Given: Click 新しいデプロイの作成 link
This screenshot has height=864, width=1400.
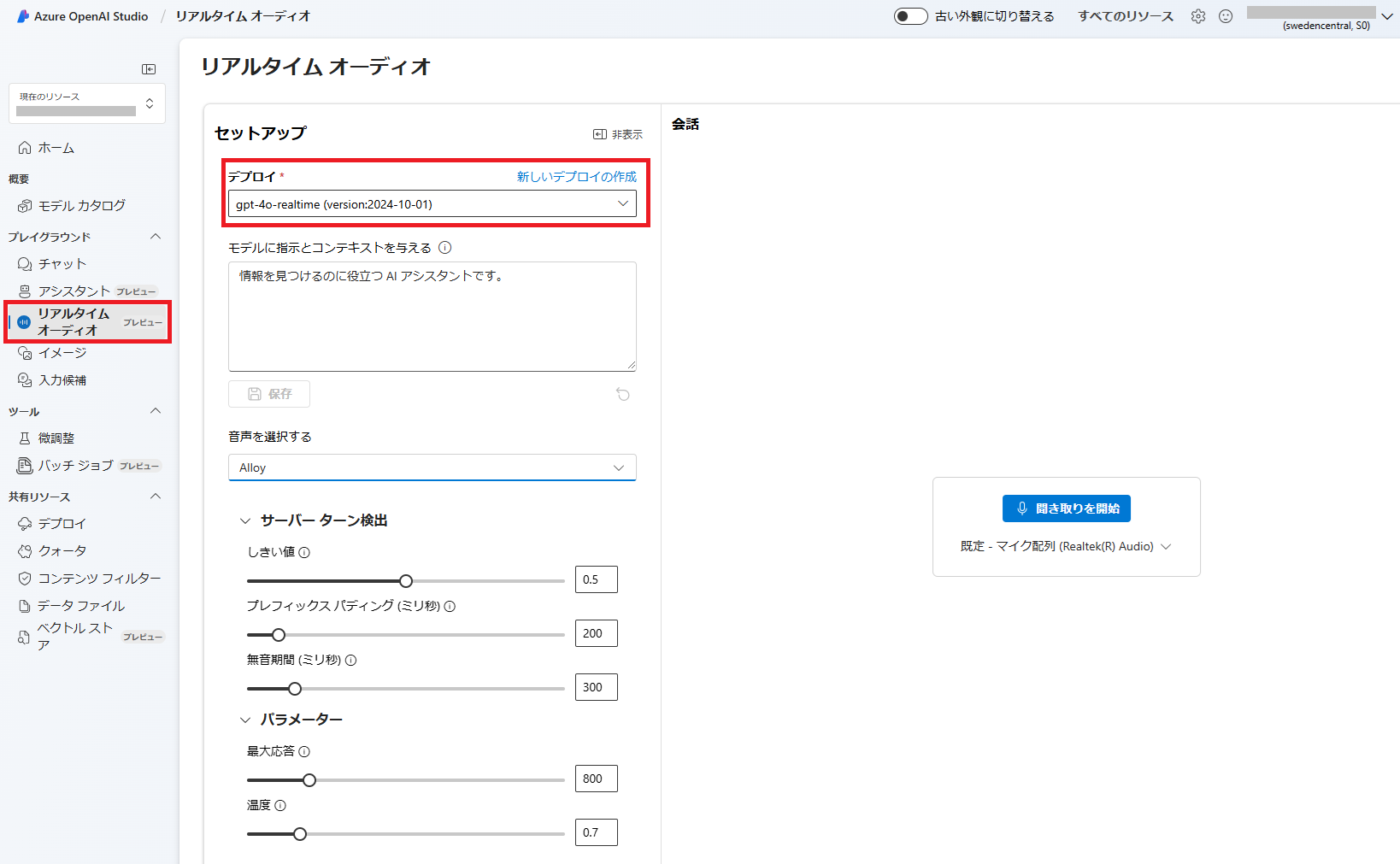Looking at the screenshot, I should [x=577, y=177].
